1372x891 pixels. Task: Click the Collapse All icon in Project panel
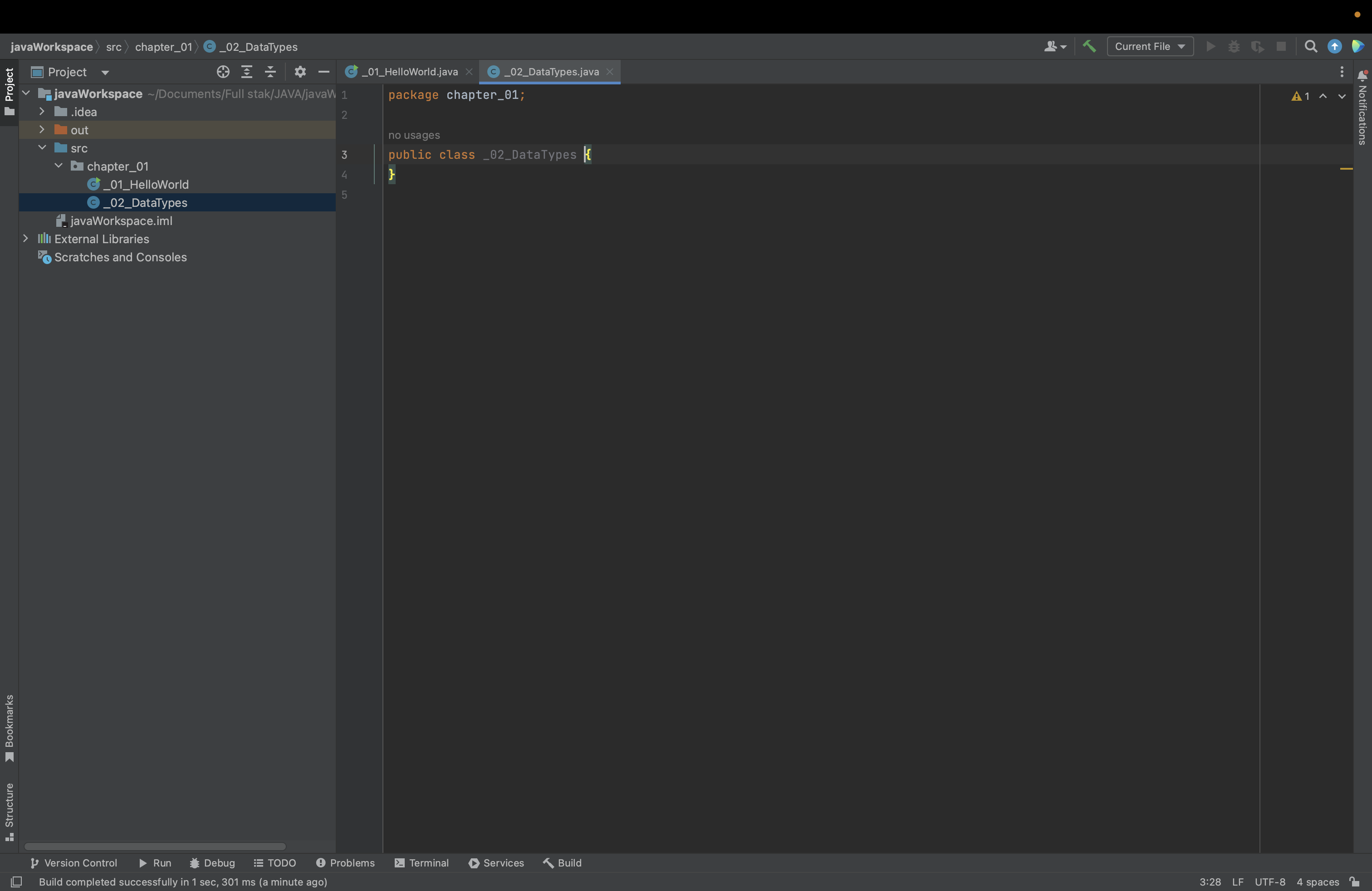[x=270, y=72]
